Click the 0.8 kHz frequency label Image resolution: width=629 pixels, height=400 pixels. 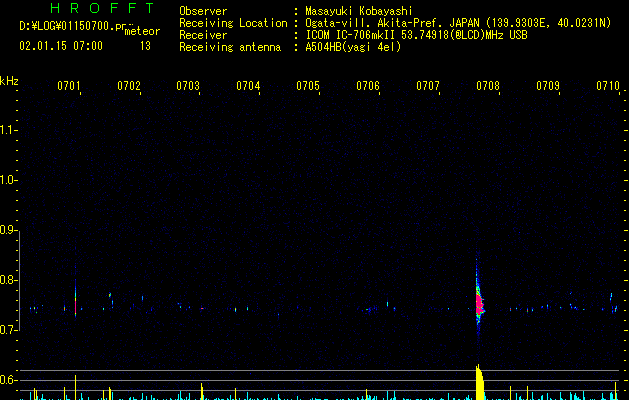coord(8,280)
